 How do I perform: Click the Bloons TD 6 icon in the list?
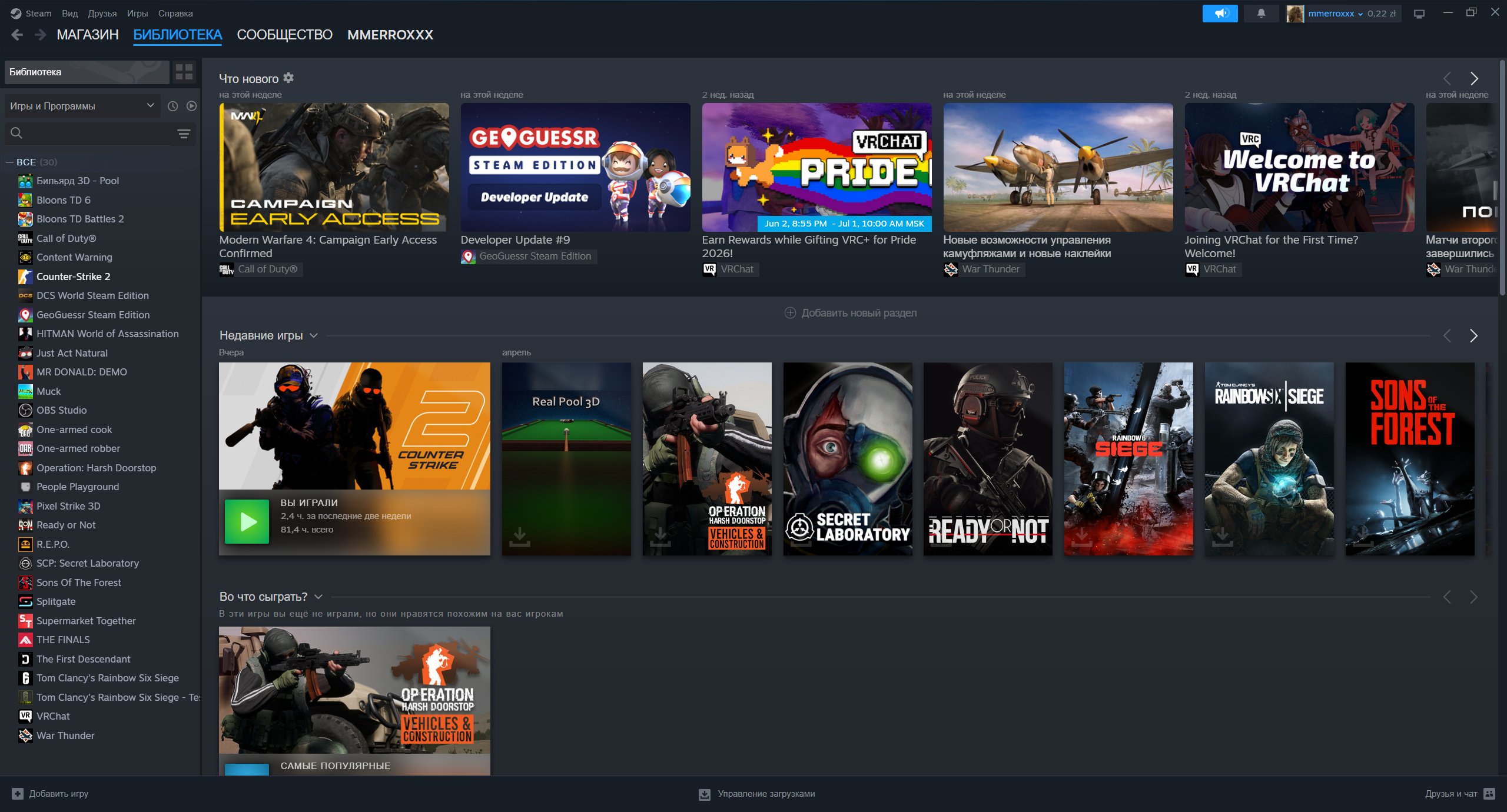tap(25, 200)
